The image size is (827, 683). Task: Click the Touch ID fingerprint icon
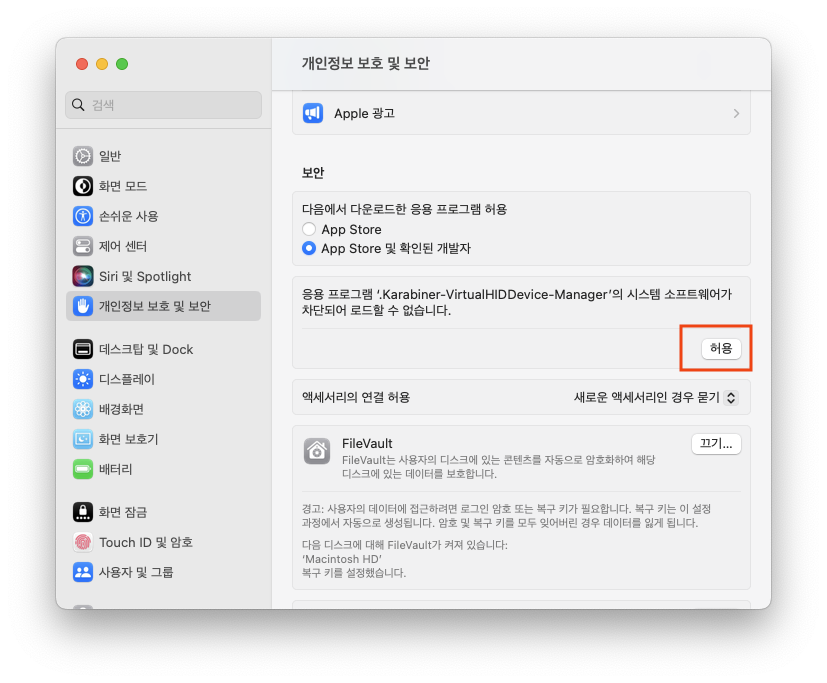83,542
